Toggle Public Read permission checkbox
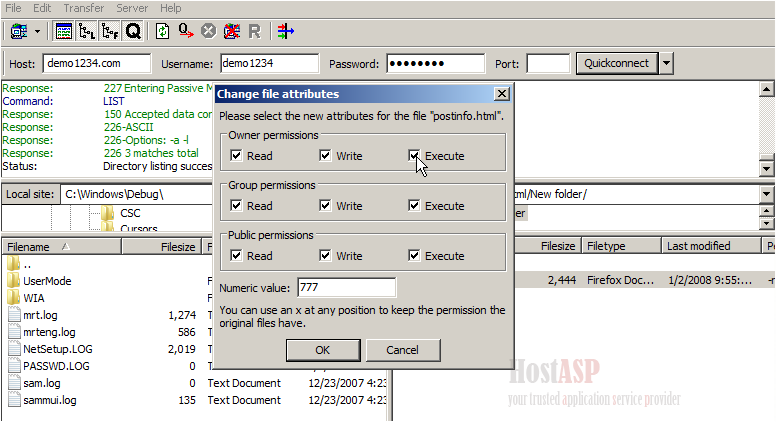This screenshot has height=422, width=776. (236, 256)
